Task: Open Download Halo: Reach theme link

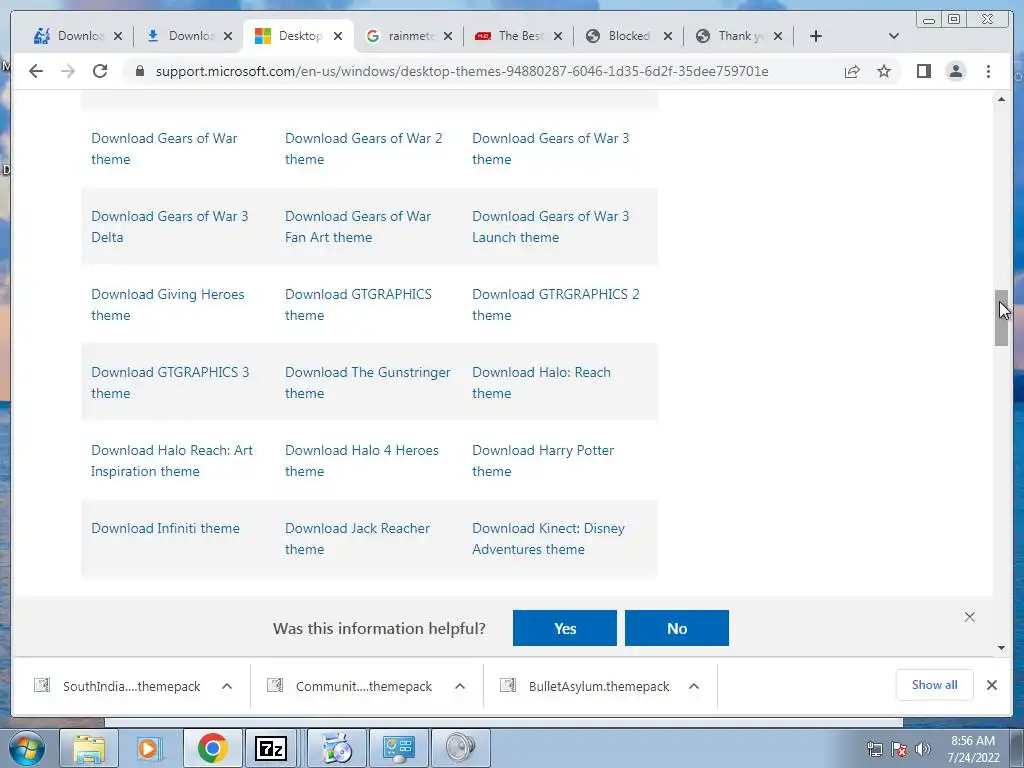Action: click(541, 383)
